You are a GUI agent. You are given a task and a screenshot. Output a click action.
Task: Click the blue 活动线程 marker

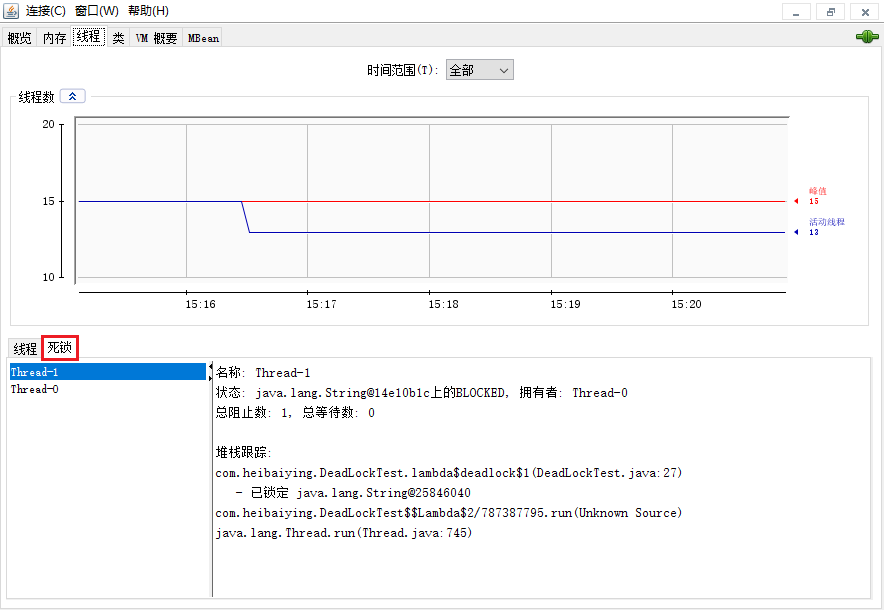tap(796, 232)
